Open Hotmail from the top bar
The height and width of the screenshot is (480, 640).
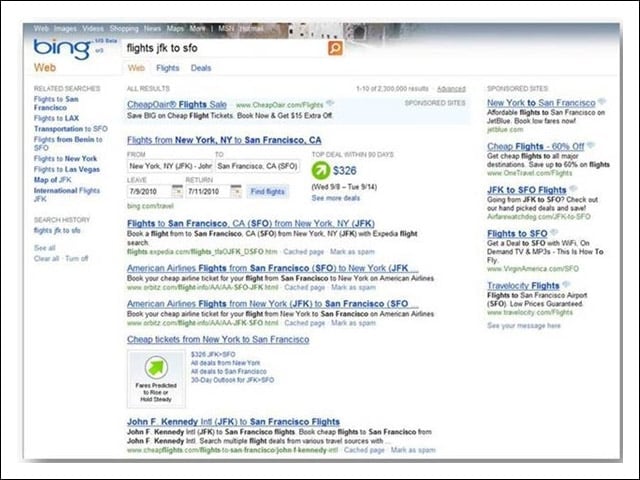[x=251, y=29]
